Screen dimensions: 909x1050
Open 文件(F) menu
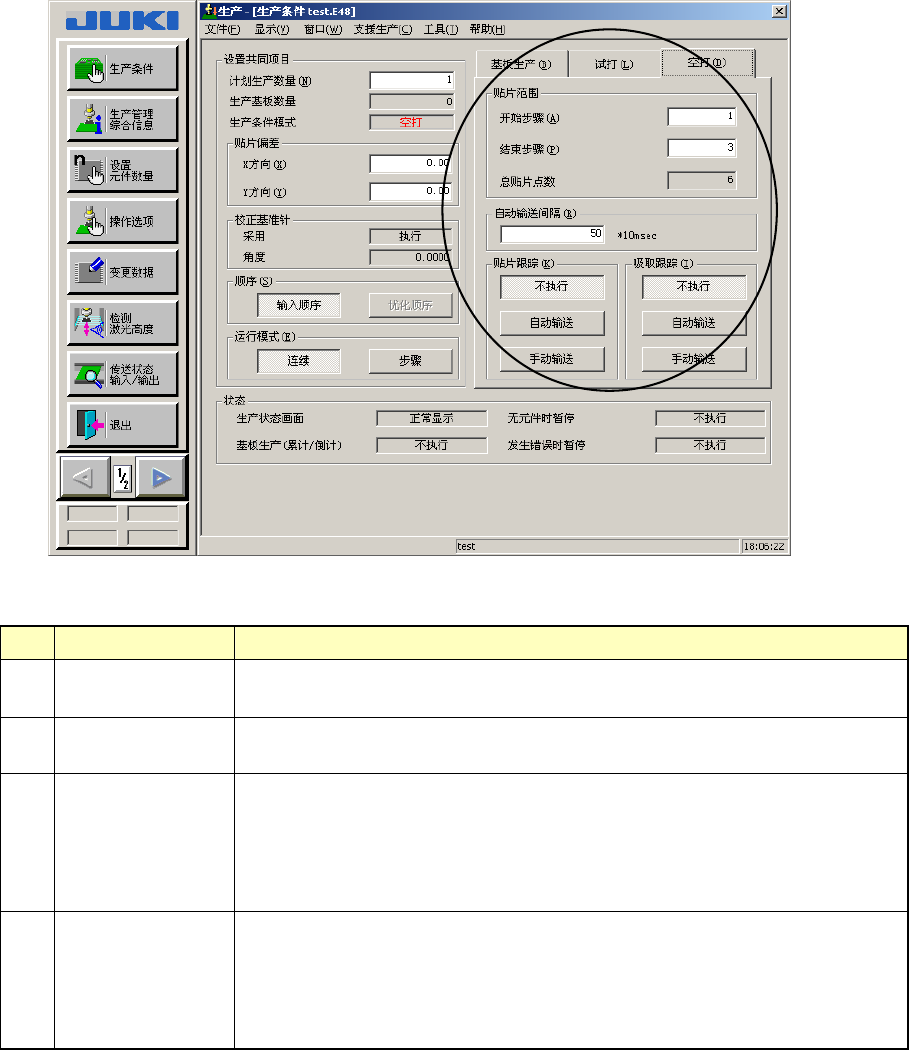222,29
